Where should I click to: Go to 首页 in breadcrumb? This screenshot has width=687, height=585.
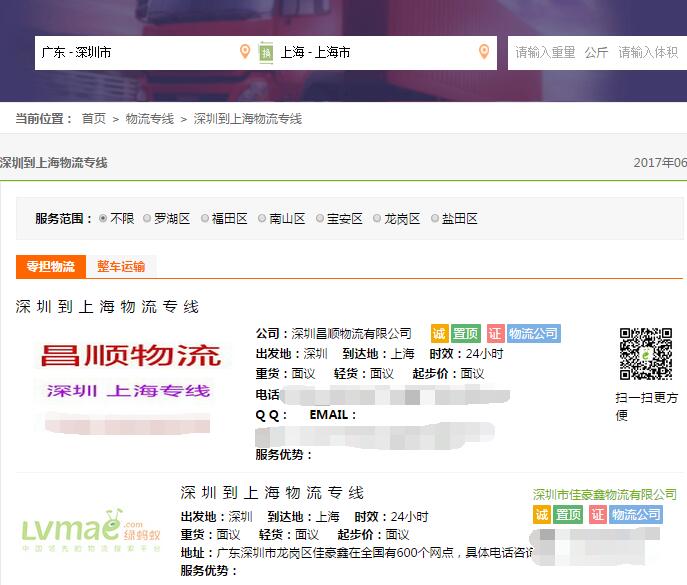[x=94, y=119]
